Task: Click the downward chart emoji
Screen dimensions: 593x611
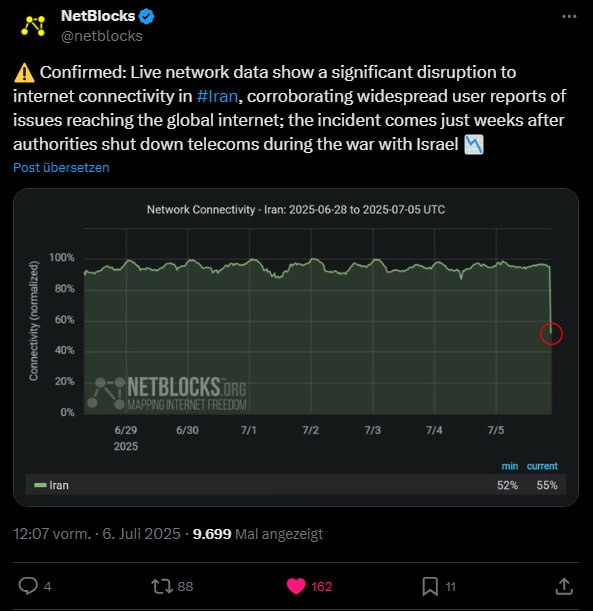Action: pyautogui.click(x=474, y=145)
